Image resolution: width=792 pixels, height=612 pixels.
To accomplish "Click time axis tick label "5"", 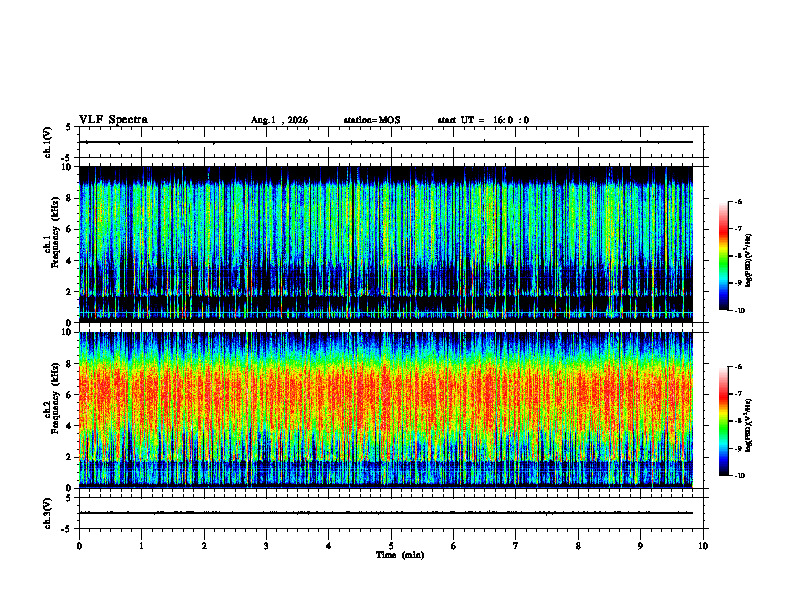I will click(x=391, y=546).
